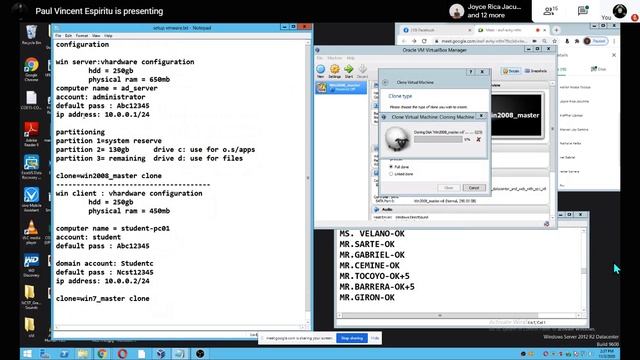Open Chrome extensions puzzle icon
640x360 pixels.
[x=576, y=41]
